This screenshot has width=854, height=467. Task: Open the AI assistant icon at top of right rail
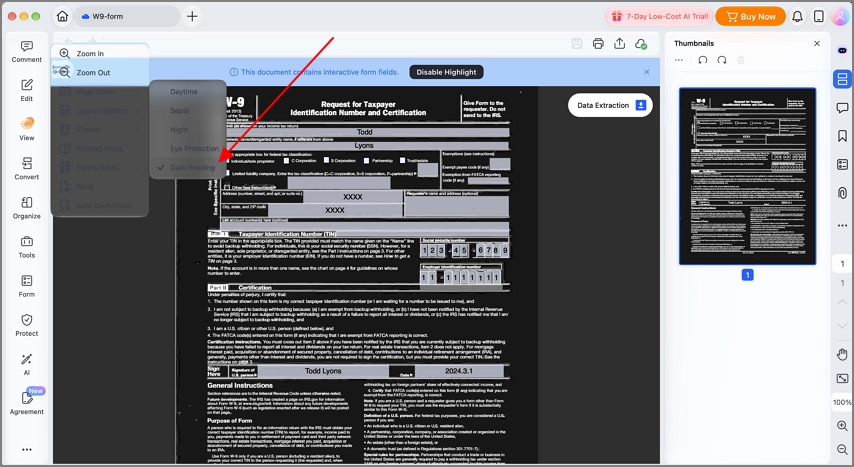pyautogui.click(x=842, y=50)
